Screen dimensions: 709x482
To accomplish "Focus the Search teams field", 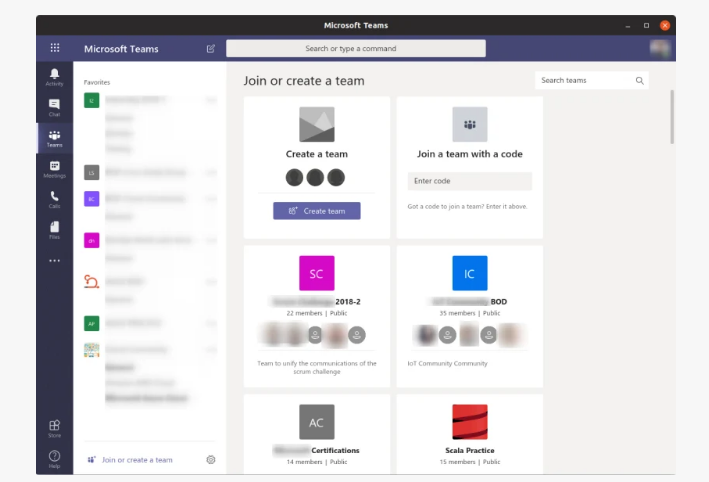I will (x=592, y=80).
